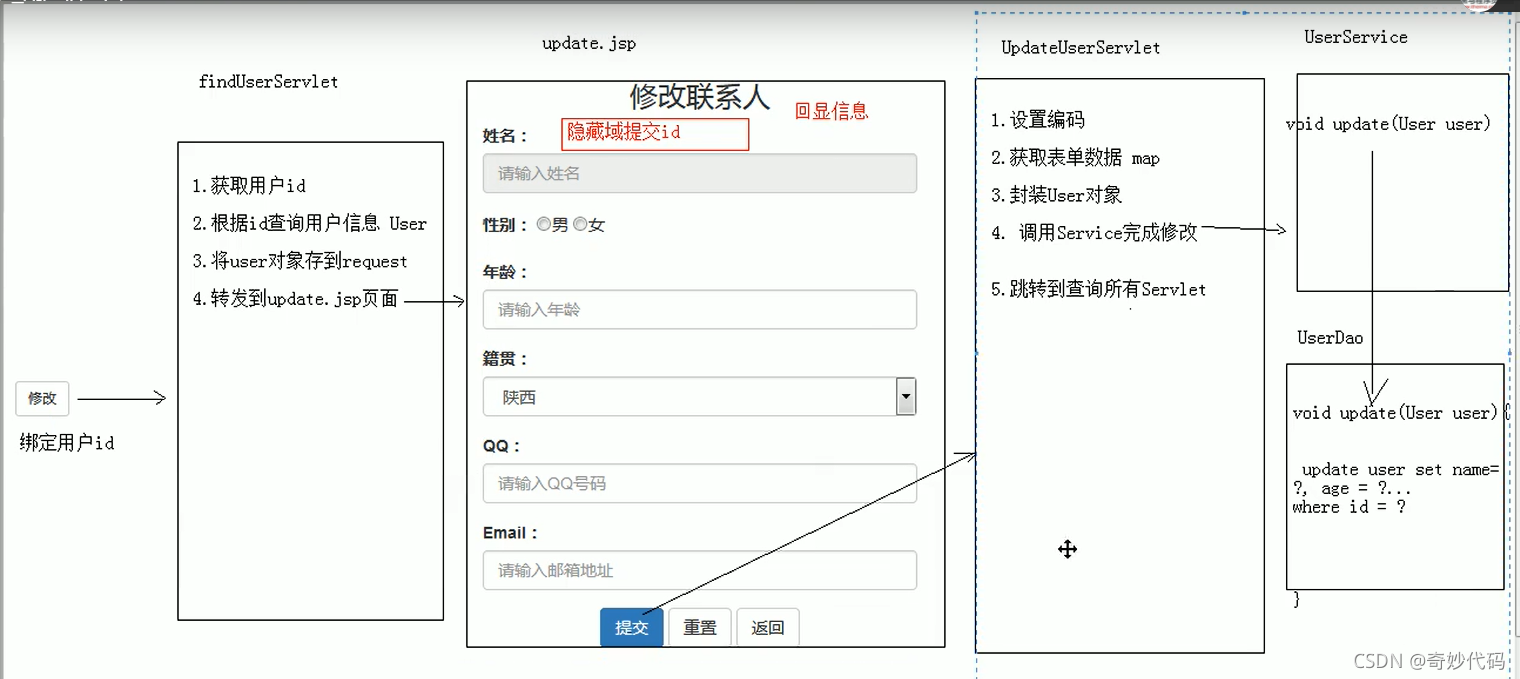The height and width of the screenshot is (679, 1520).
Task: Click the text 4. 调用Service完成修改
Action: tap(1094, 233)
